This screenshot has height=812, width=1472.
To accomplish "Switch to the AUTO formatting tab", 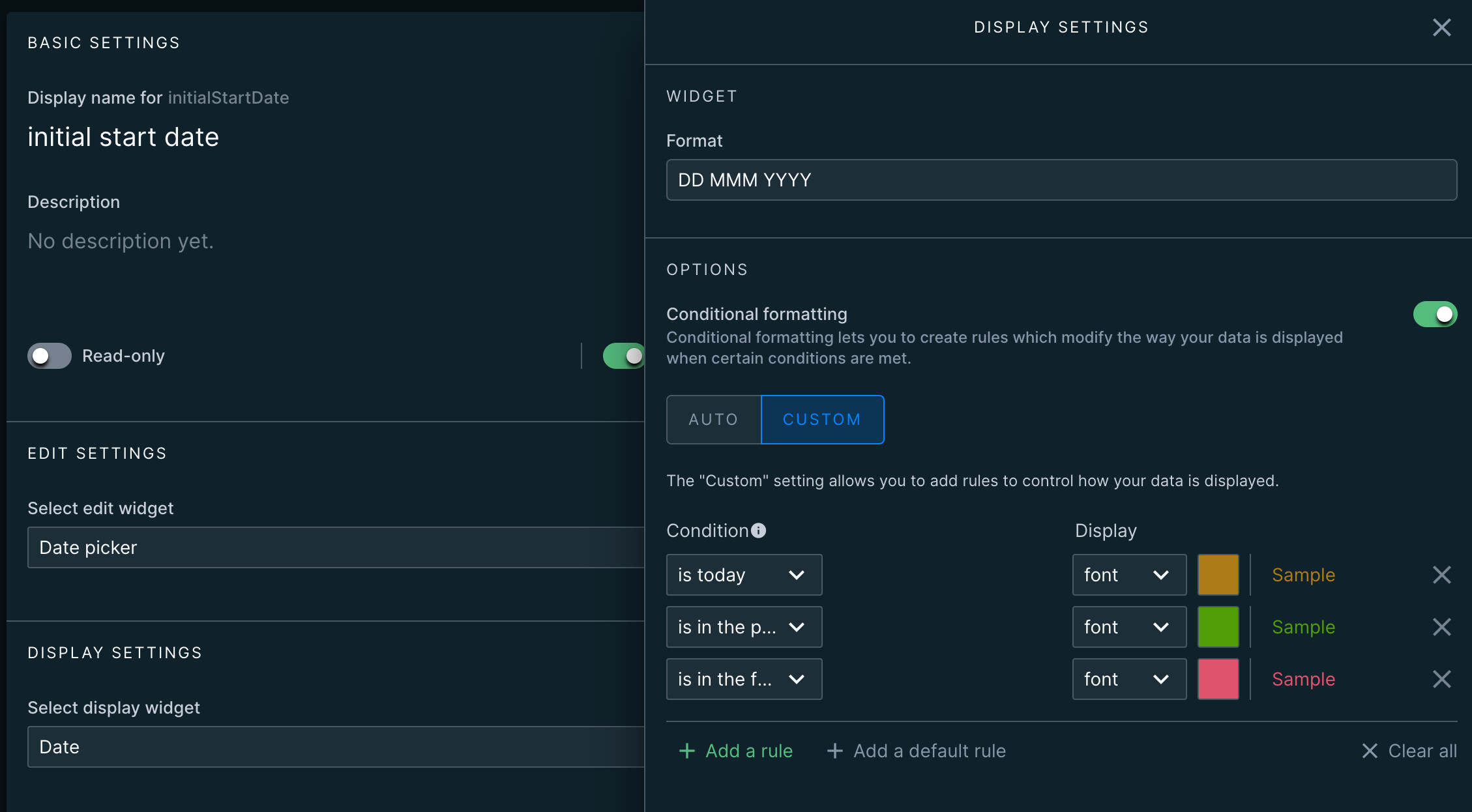I will click(713, 420).
